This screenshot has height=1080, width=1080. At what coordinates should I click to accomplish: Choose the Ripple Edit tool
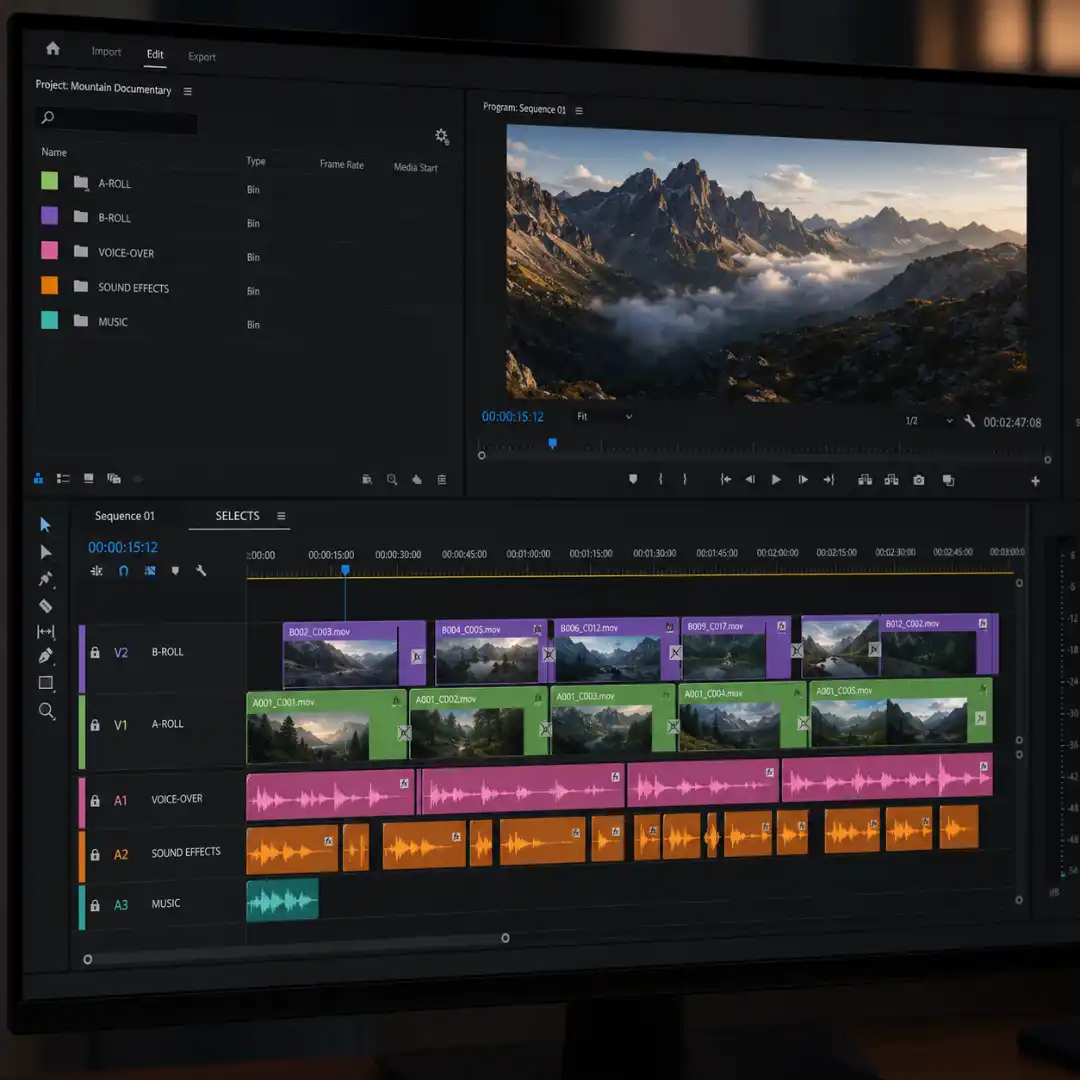[x=45, y=579]
